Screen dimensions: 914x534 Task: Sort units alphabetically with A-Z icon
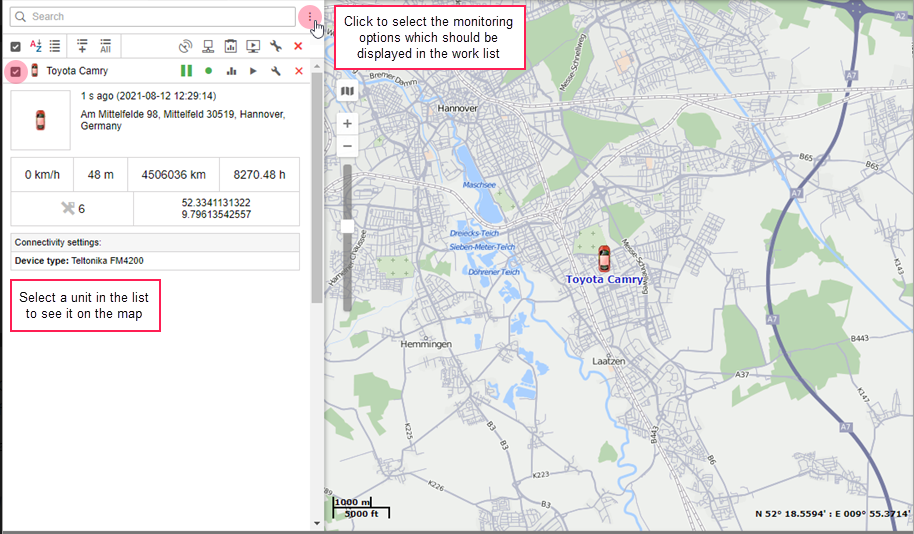pos(36,46)
